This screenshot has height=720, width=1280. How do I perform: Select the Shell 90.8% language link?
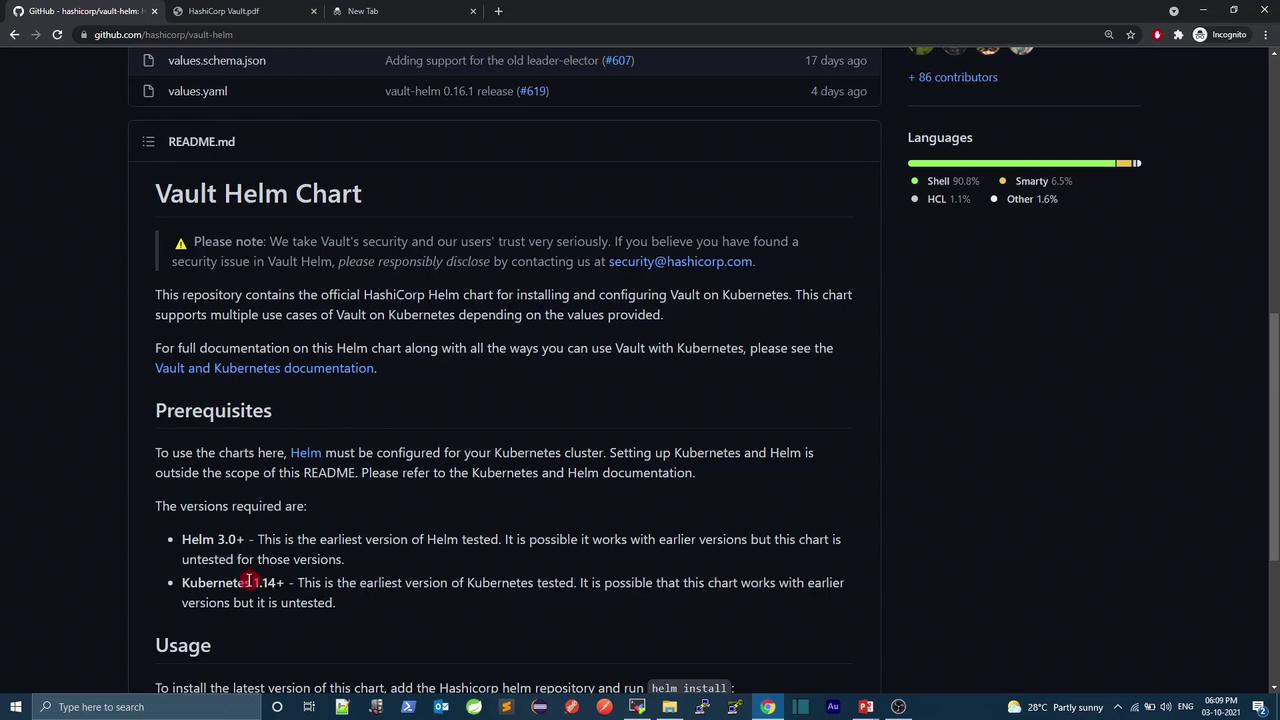tap(944, 181)
